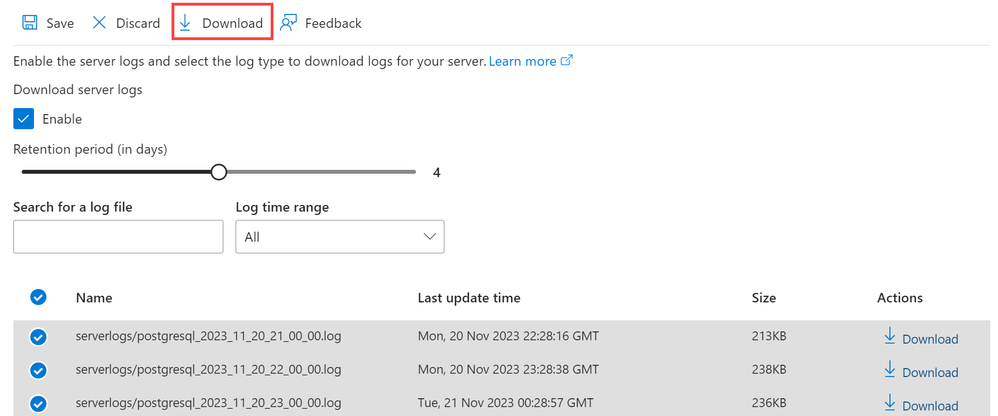998x416 pixels.
Task: Click the highlighted Download toolbar button
Action: pyautogui.click(x=223, y=23)
